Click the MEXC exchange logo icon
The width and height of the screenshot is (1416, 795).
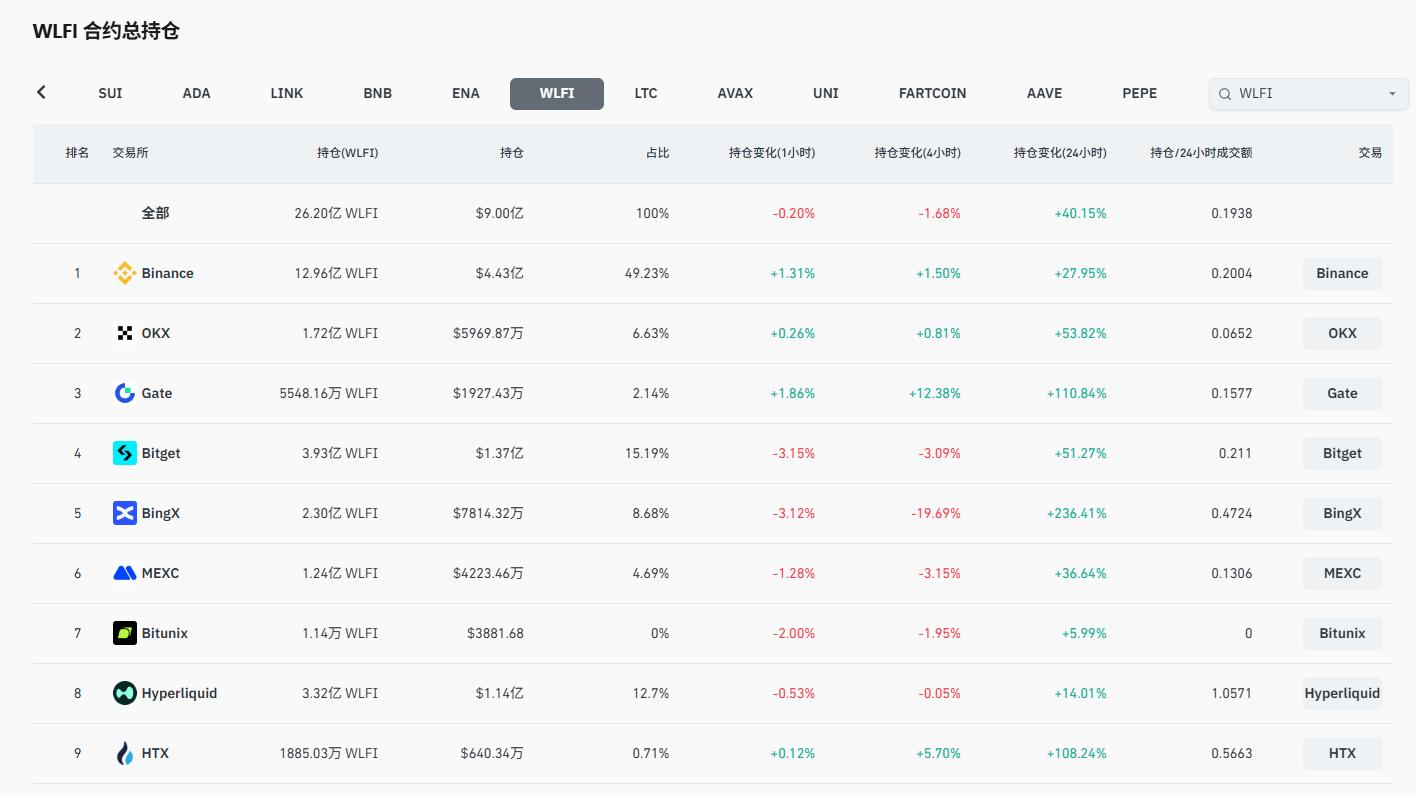coord(124,573)
